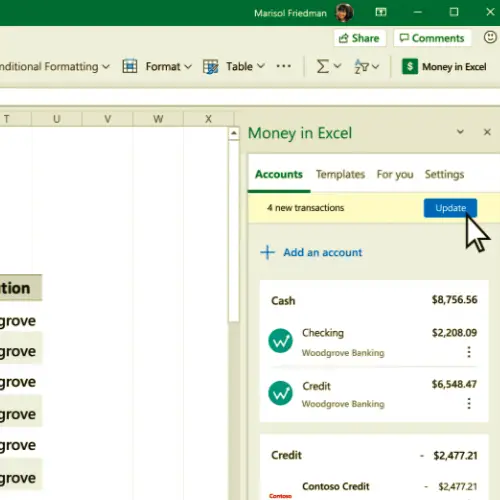Click the Add an account link

pyautogui.click(x=322, y=252)
